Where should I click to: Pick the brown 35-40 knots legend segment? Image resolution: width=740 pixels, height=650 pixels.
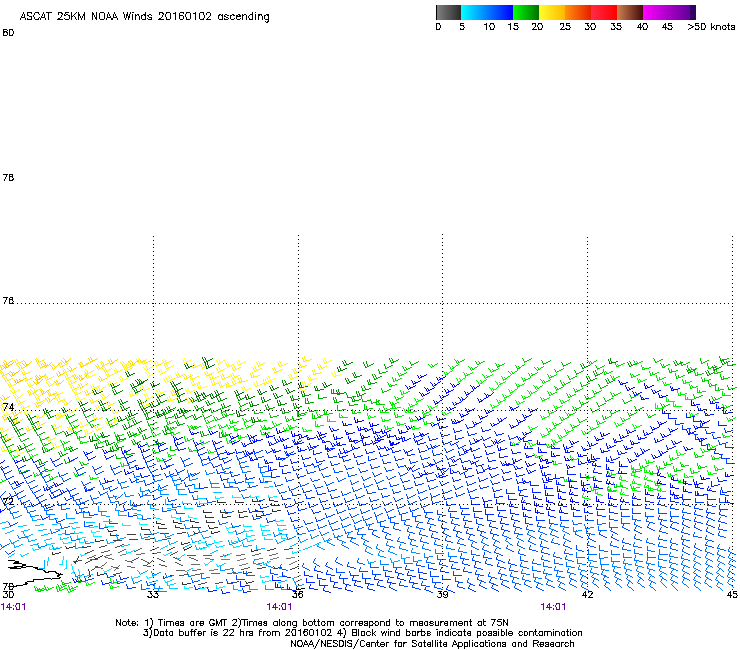point(630,12)
